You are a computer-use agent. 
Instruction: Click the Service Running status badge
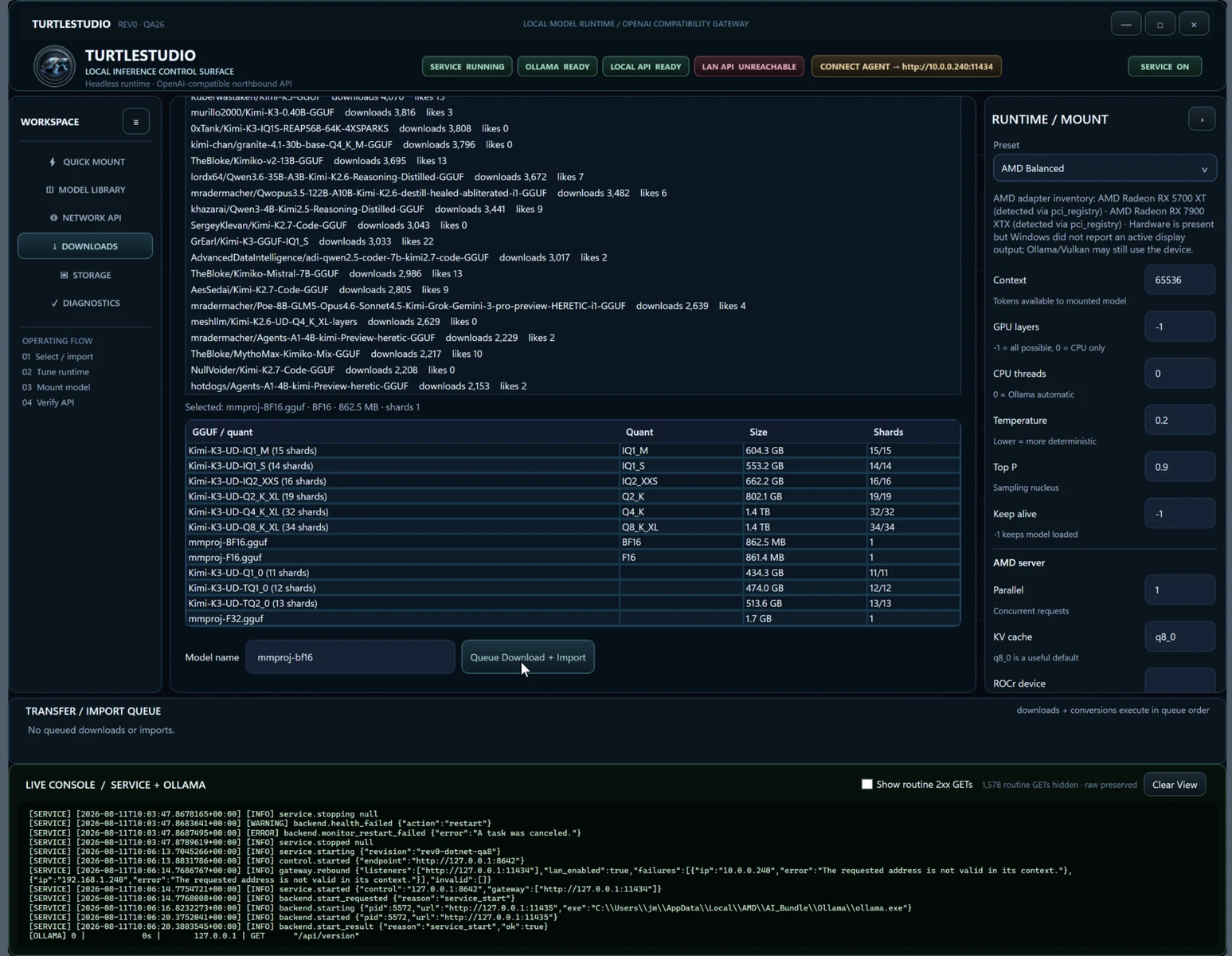(467, 67)
